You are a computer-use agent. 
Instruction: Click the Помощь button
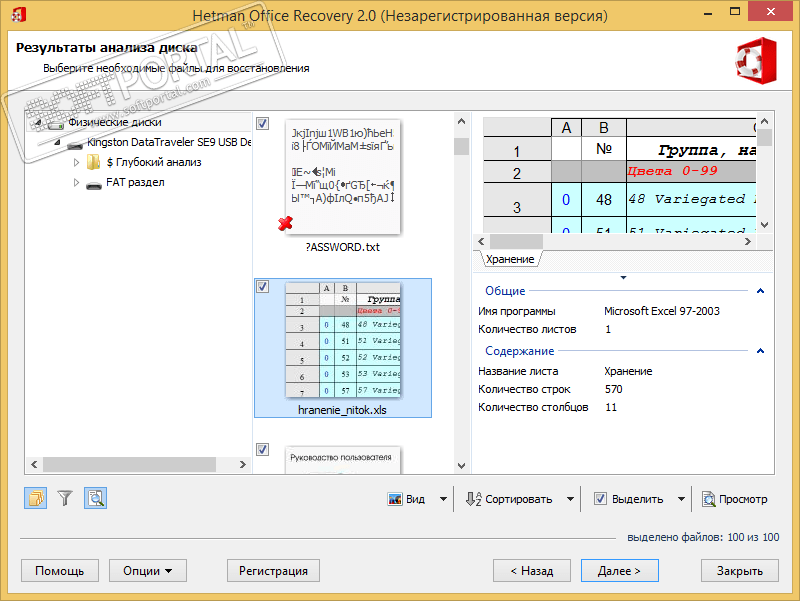pos(60,570)
